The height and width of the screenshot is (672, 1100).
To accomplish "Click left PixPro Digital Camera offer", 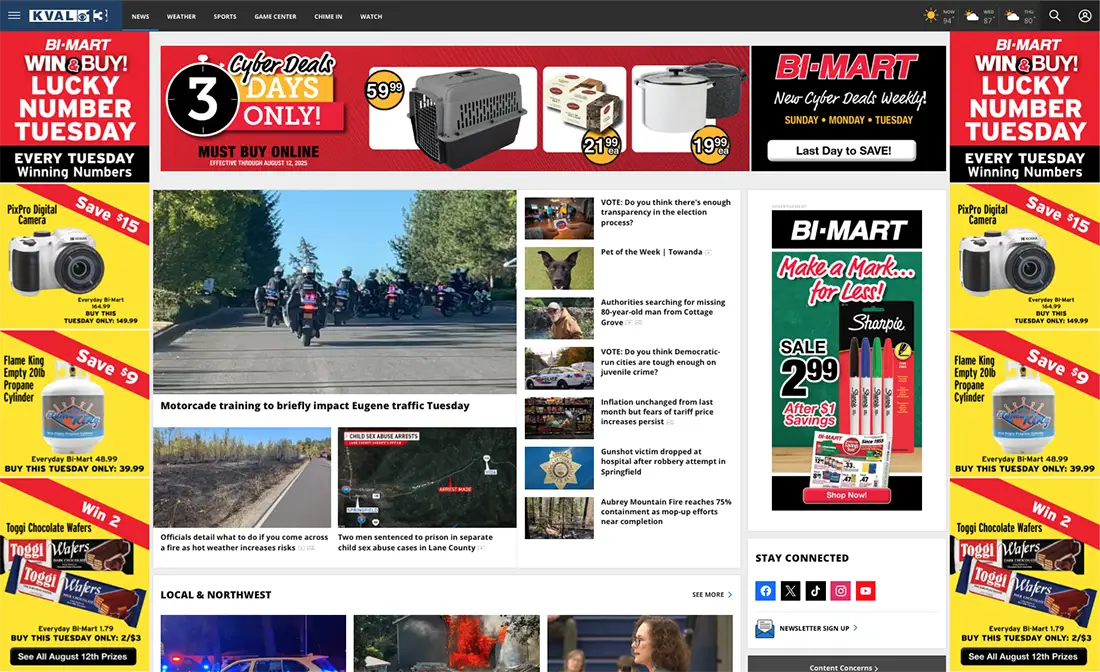I will pos(74,257).
